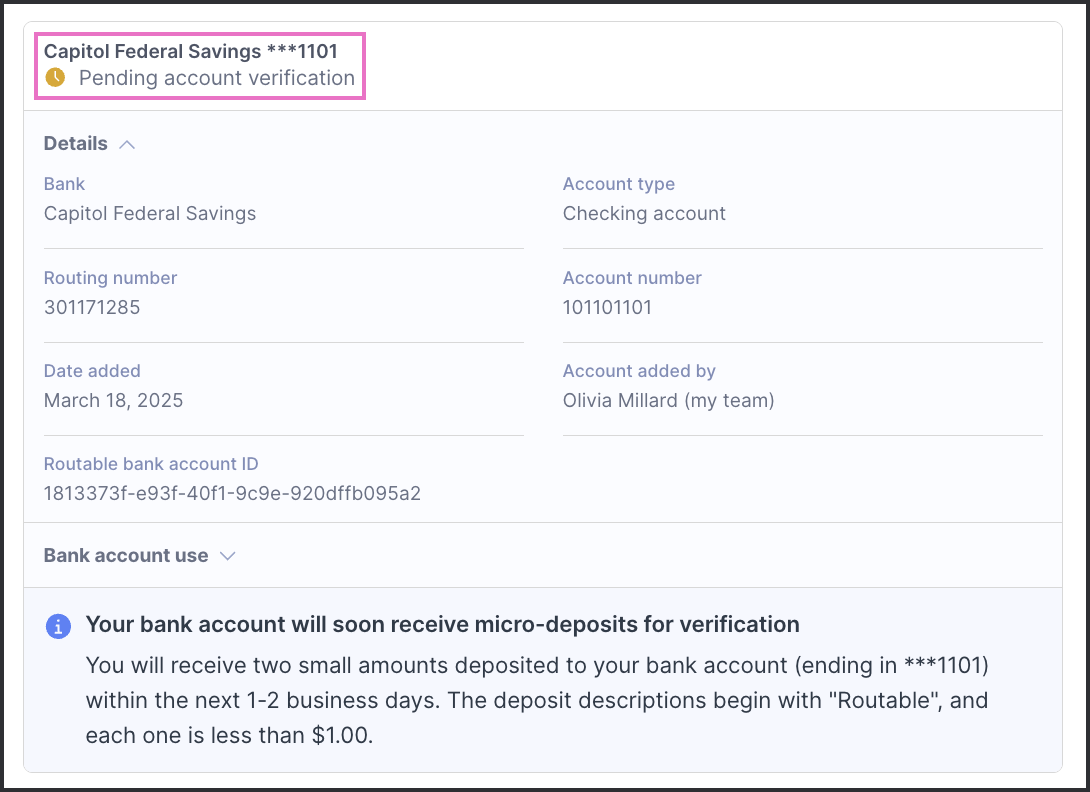Click the Routable bank account ID label

(x=151, y=464)
